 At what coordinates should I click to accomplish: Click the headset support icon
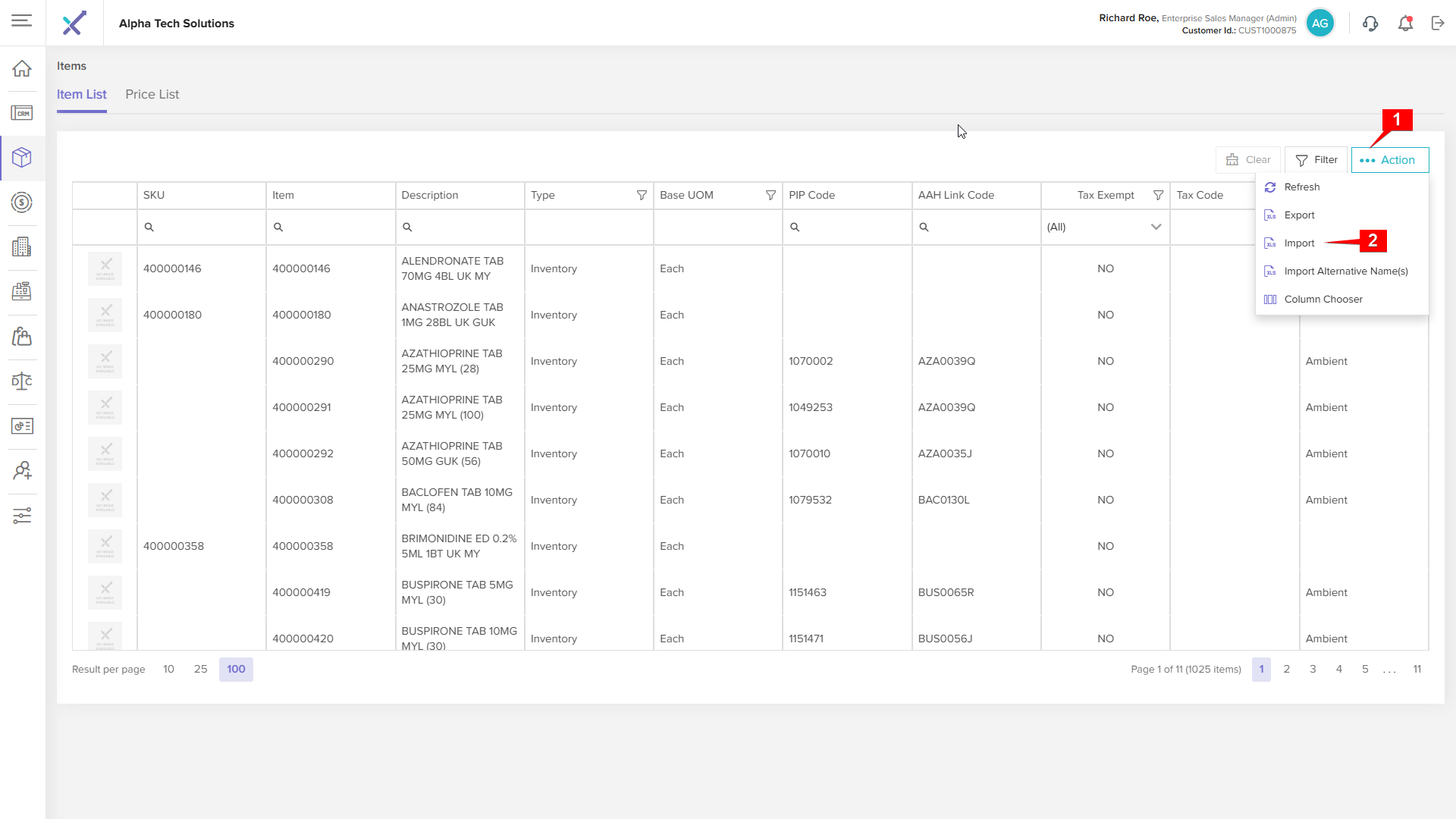coord(1370,24)
